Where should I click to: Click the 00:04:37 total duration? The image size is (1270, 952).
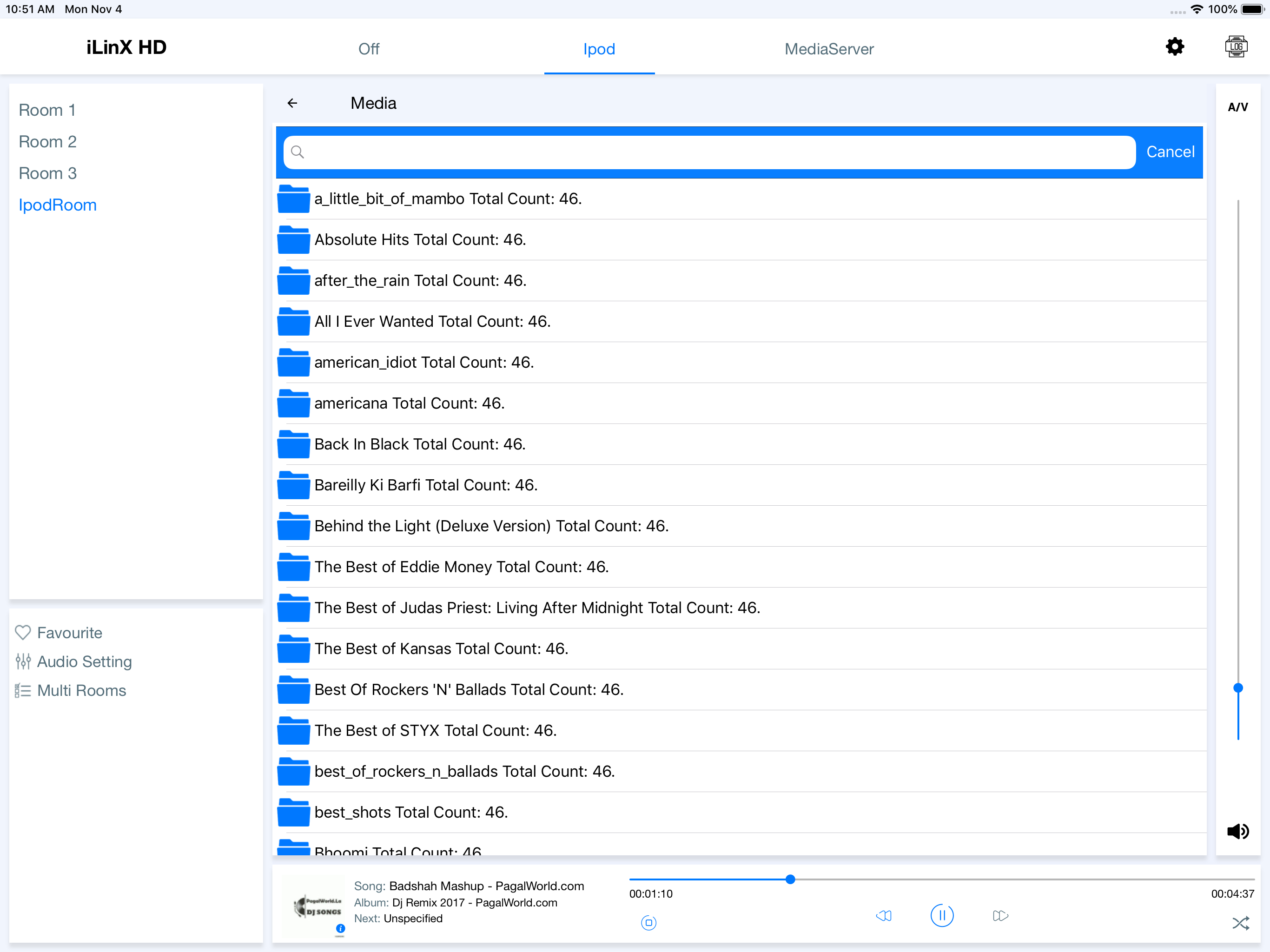(x=1232, y=893)
